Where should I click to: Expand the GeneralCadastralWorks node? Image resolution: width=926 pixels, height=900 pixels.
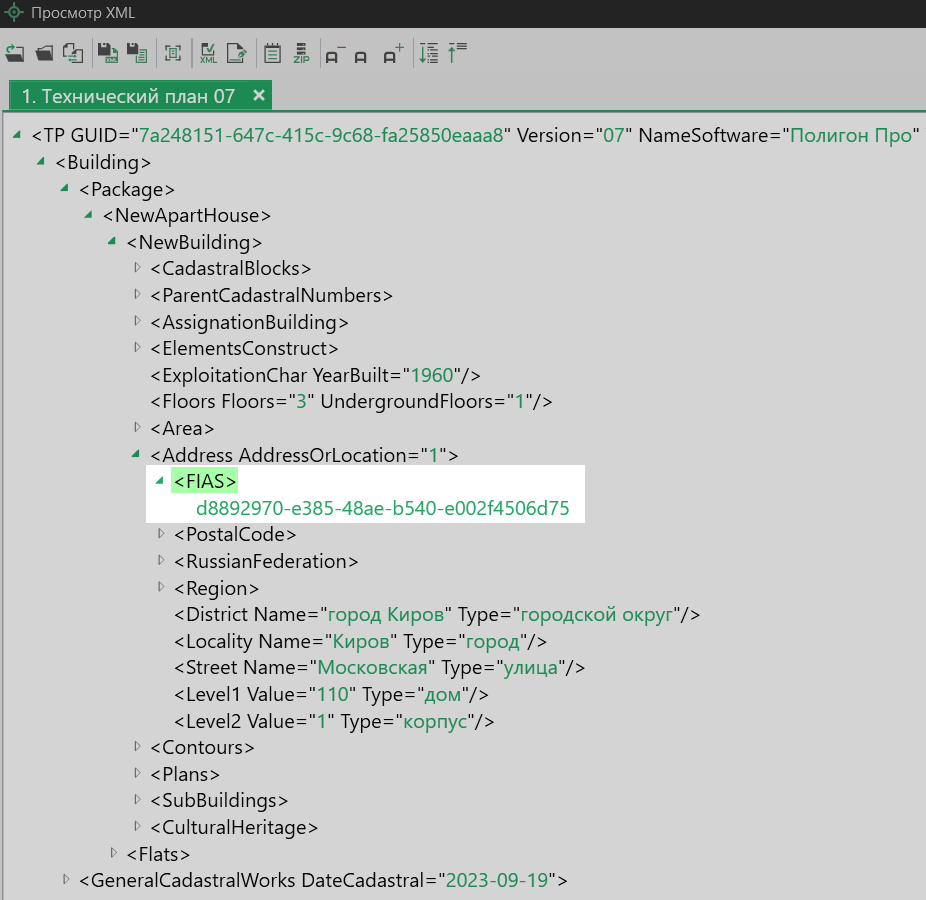(x=66, y=880)
